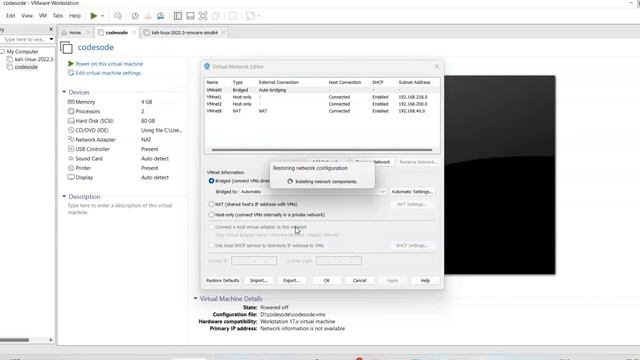This screenshot has height=360, width=640.
Task: Check Use local DHCP service checkbox
Action: point(211,246)
